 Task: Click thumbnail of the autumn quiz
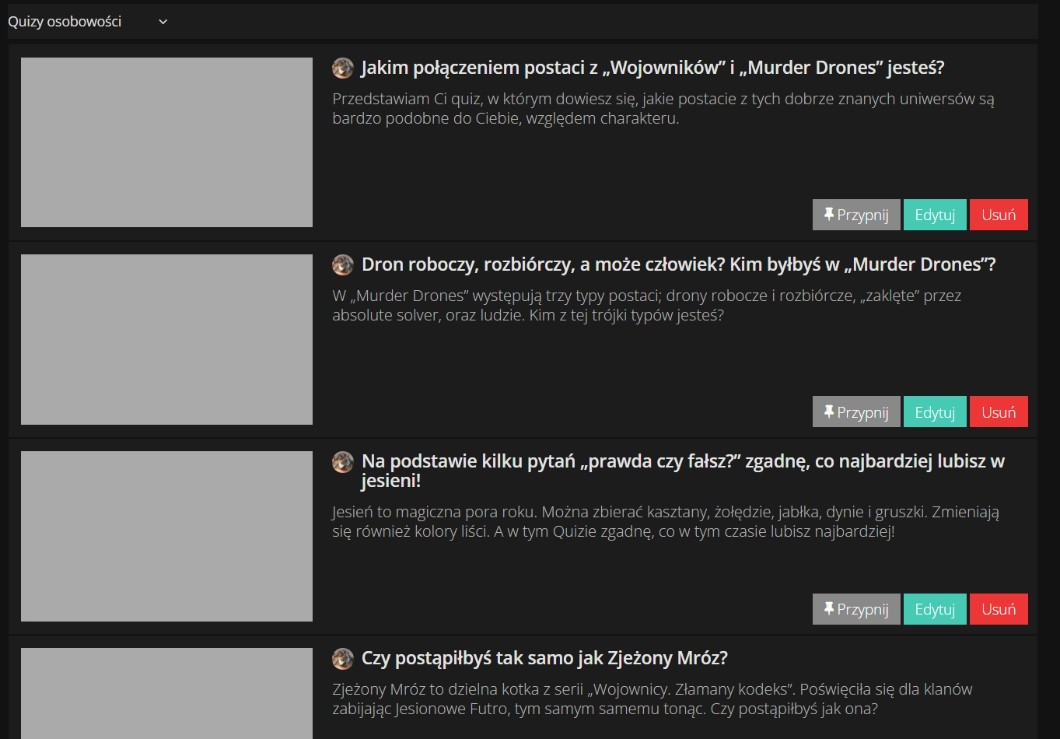click(x=167, y=536)
